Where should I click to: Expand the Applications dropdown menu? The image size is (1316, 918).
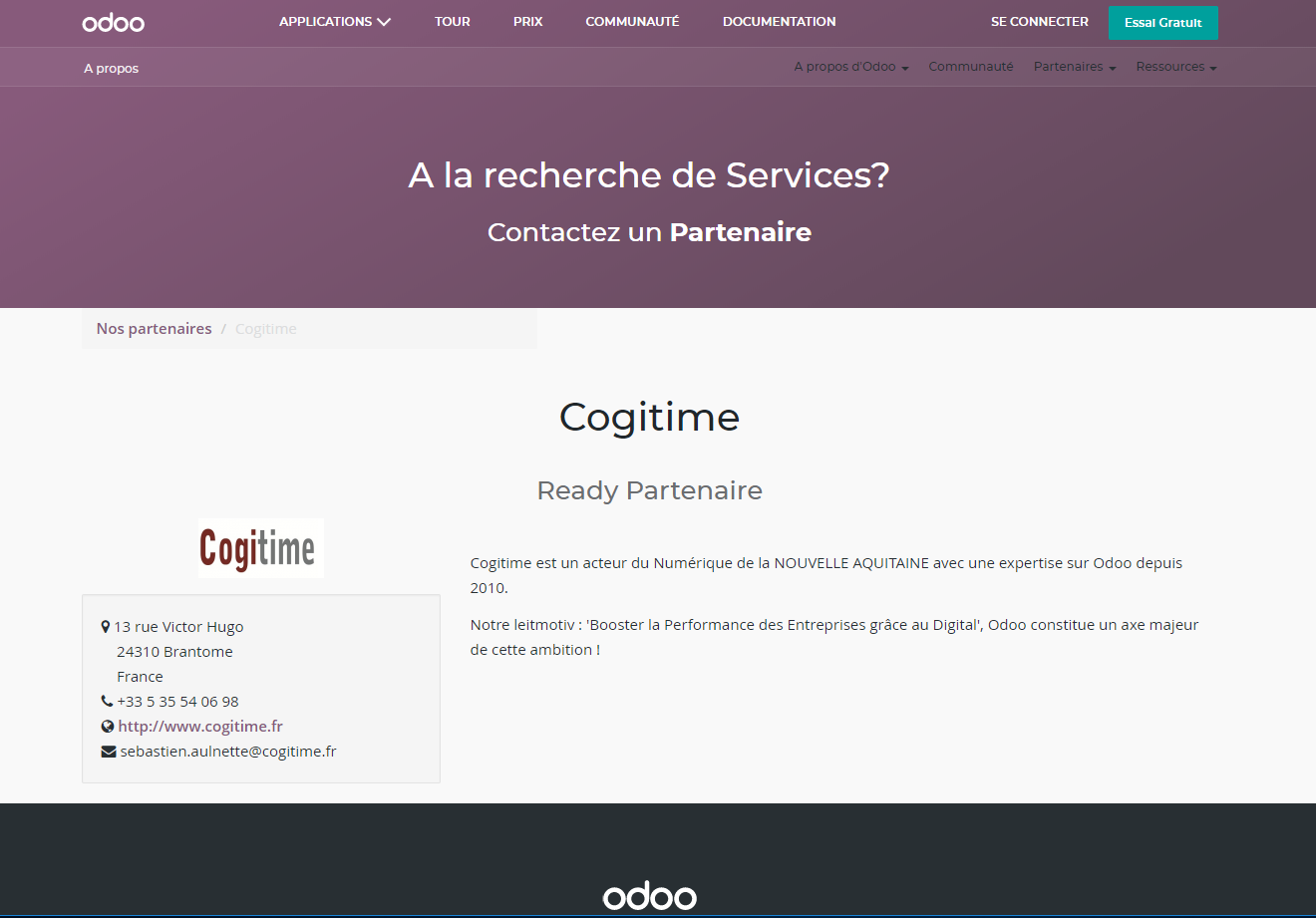tap(335, 22)
